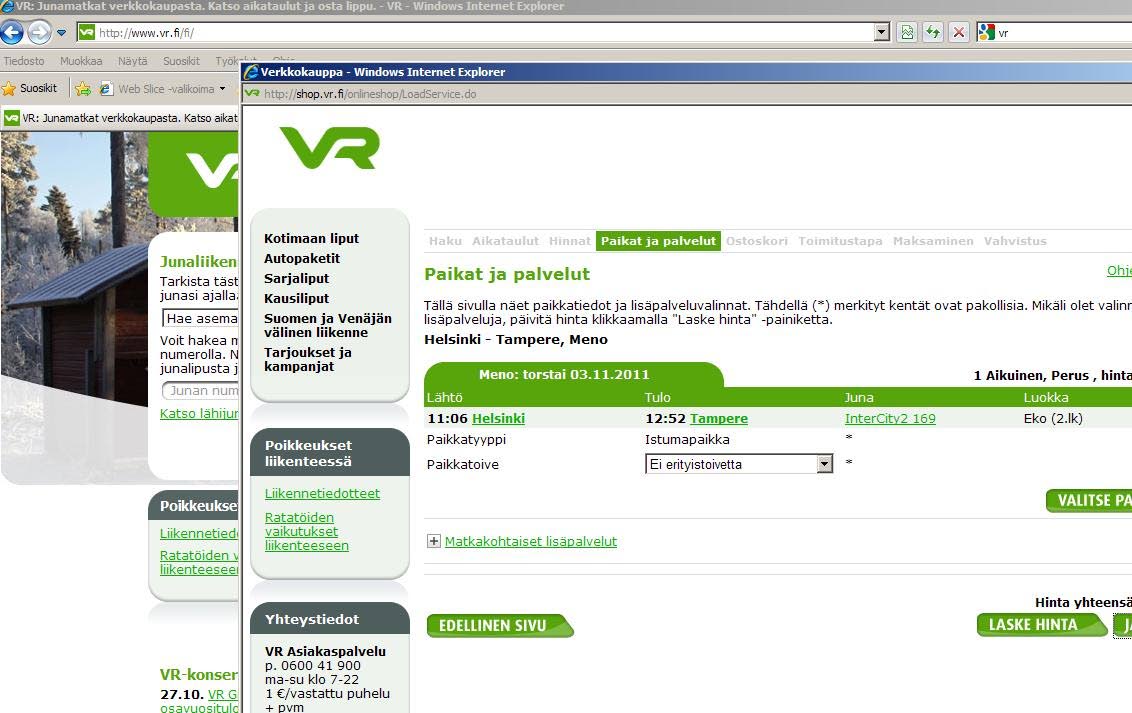Click the Eko (2.lk) class text
1132x713 pixels.
pos(1053,419)
